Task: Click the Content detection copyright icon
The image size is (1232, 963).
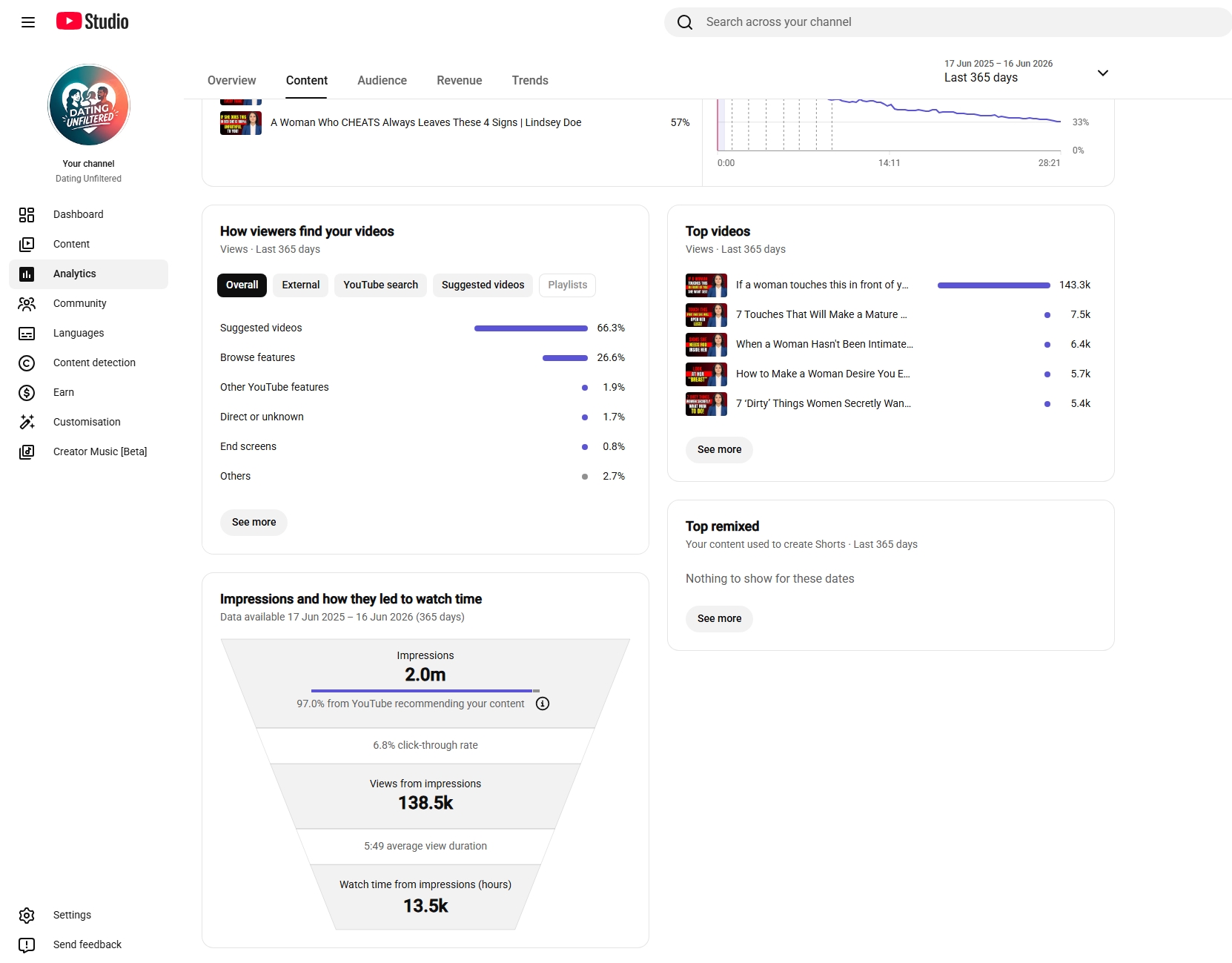Action: (x=27, y=363)
